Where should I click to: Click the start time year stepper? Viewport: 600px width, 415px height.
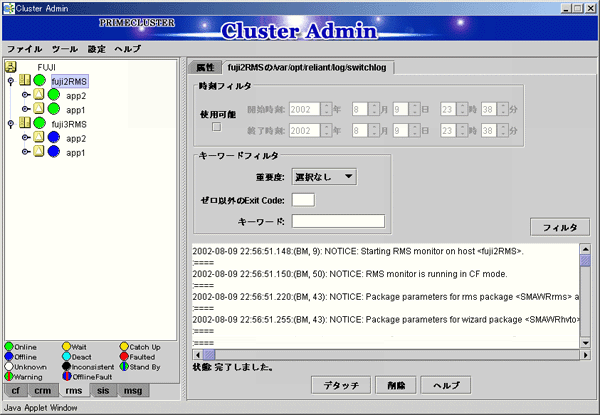(x=326, y=109)
